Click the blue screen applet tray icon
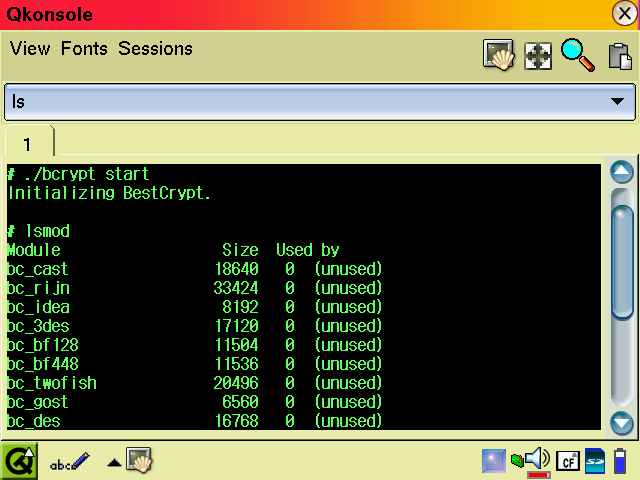 tap(494, 461)
